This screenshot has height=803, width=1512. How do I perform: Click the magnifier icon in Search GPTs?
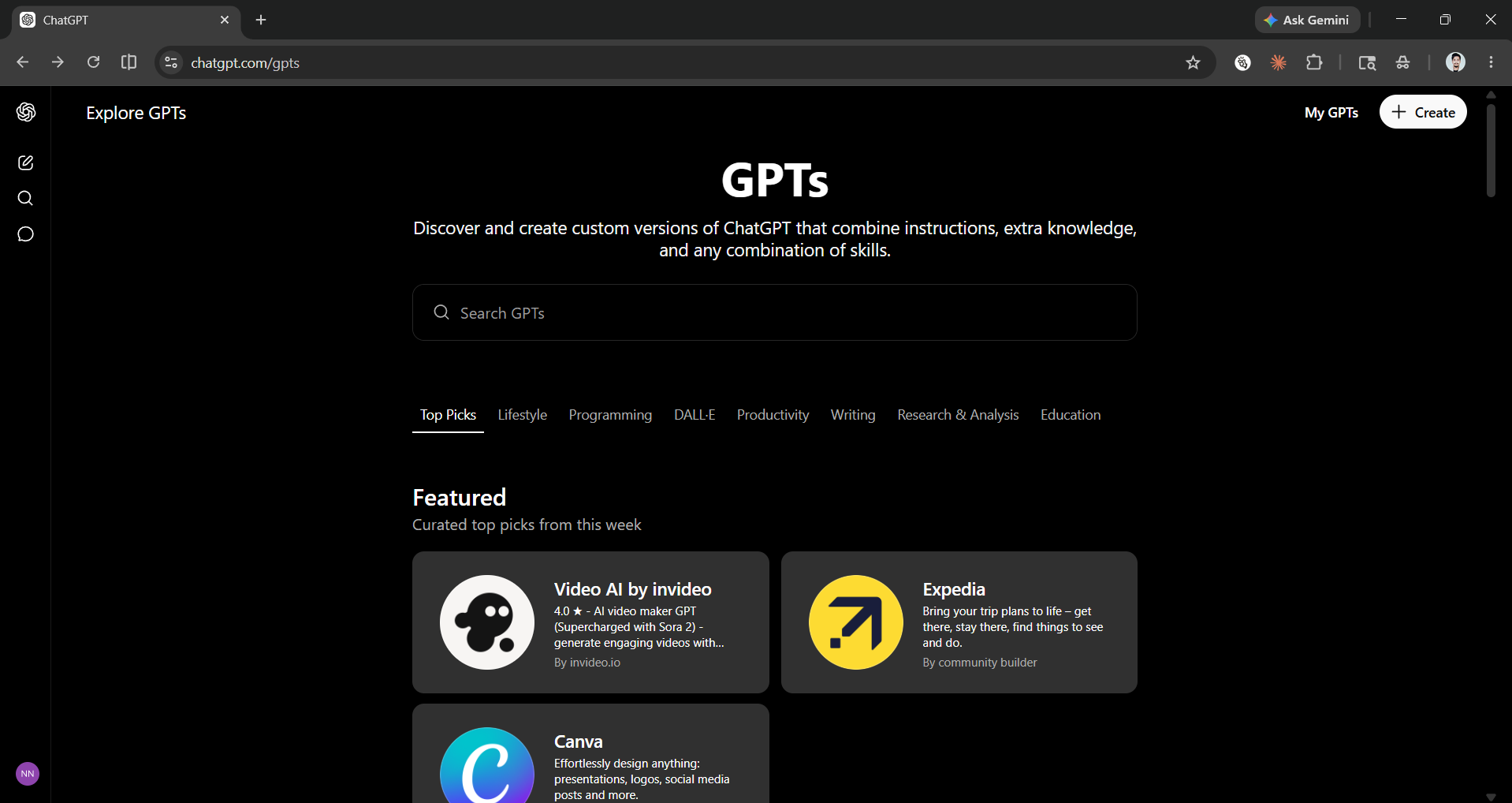(x=441, y=312)
